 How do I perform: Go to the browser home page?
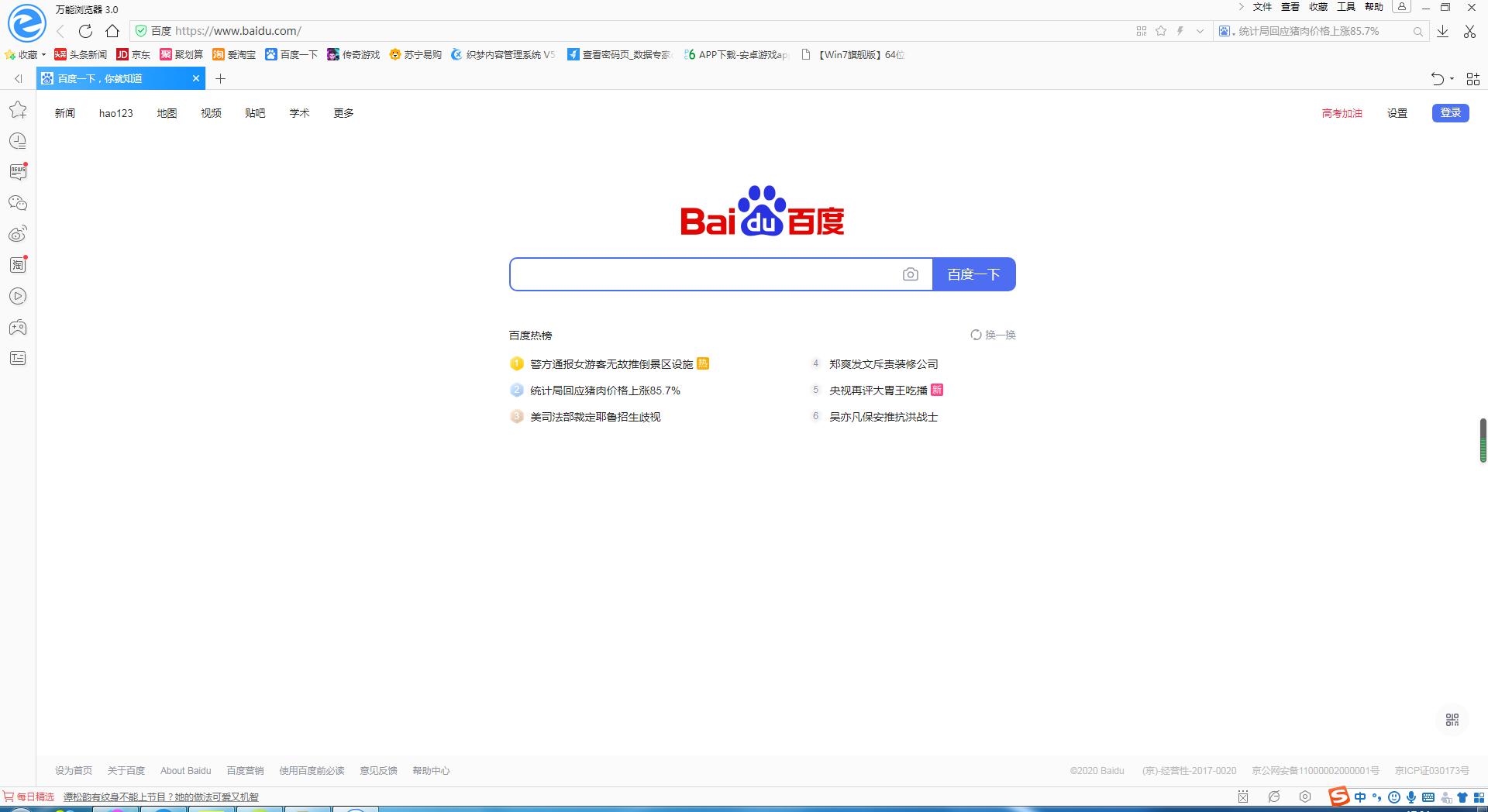tap(112, 31)
